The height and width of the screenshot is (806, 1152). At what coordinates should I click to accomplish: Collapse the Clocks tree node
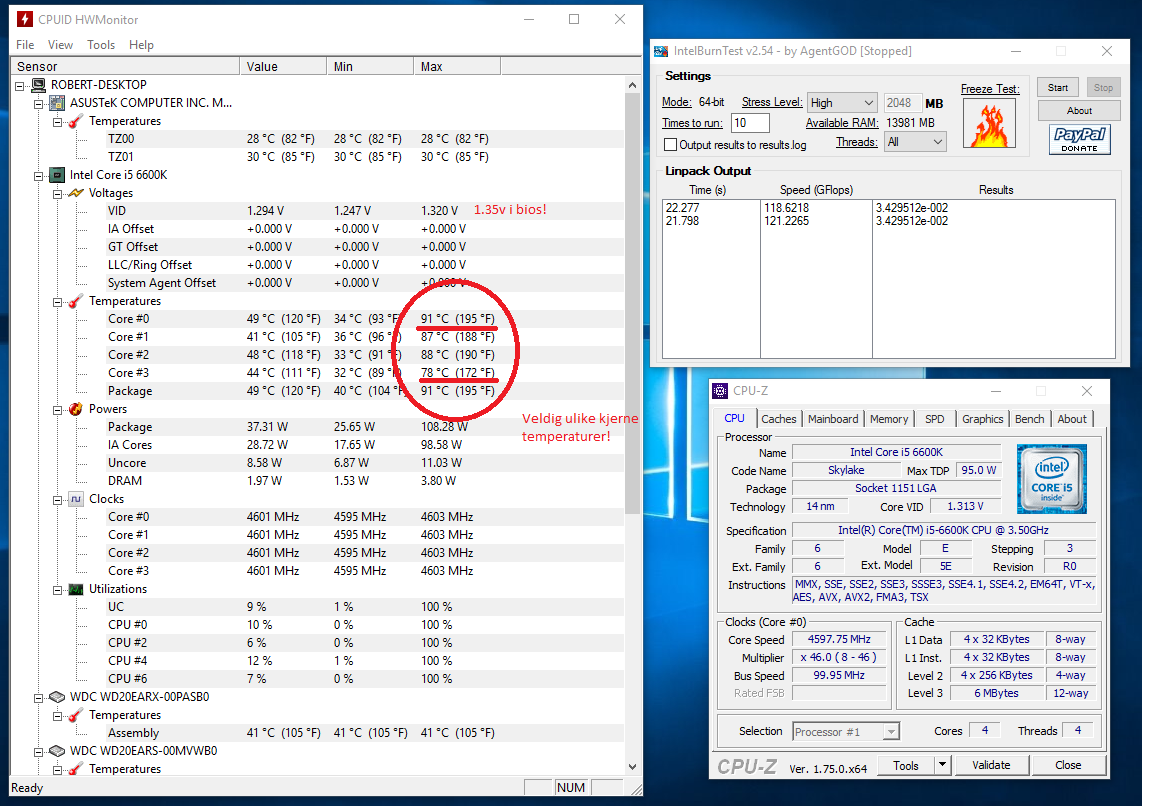point(57,500)
